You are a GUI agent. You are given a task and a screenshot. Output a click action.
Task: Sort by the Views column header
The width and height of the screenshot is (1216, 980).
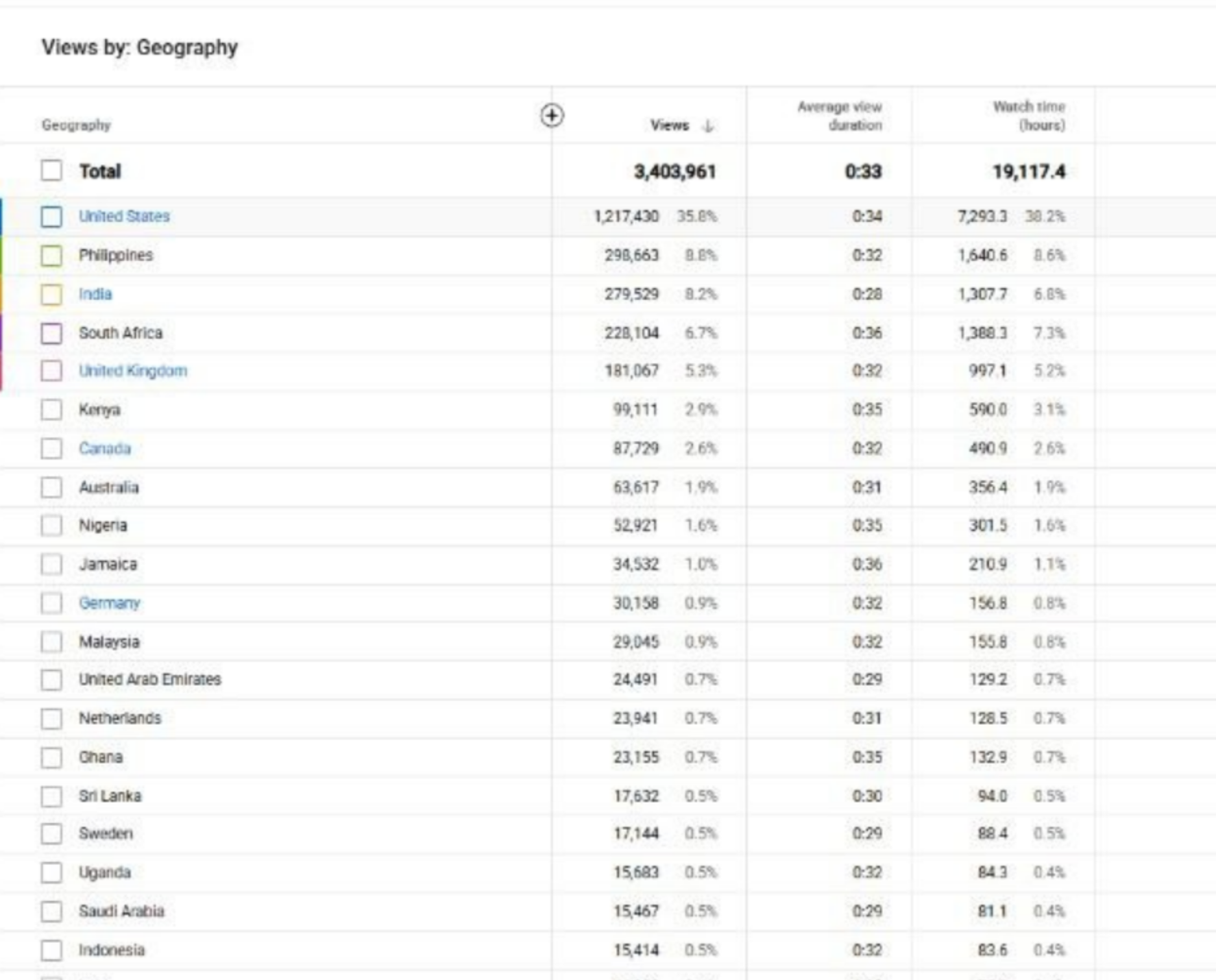pos(670,125)
